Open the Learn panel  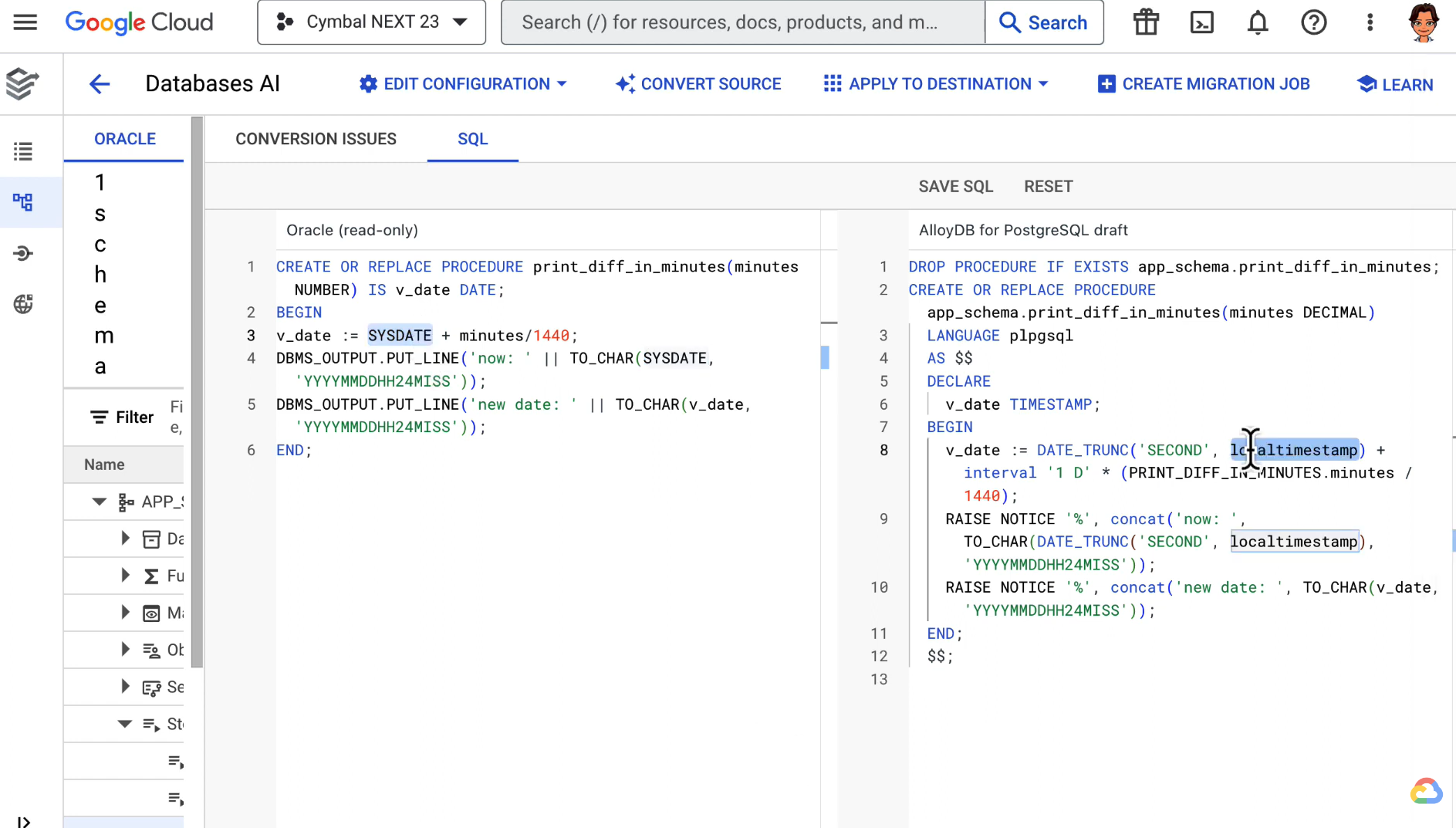pyautogui.click(x=1395, y=84)
